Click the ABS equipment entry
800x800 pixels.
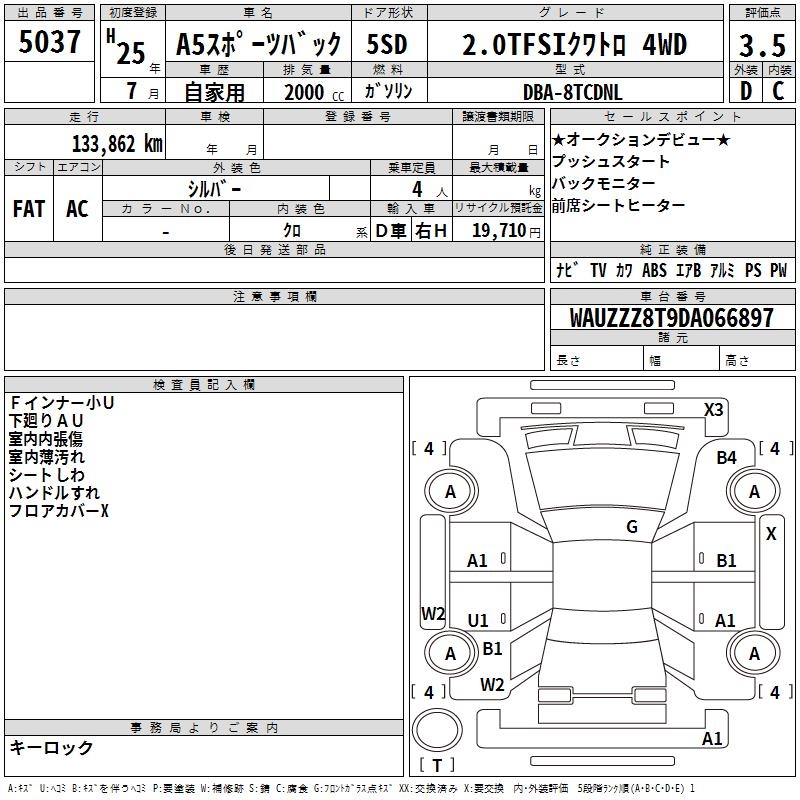click(654, 270)
